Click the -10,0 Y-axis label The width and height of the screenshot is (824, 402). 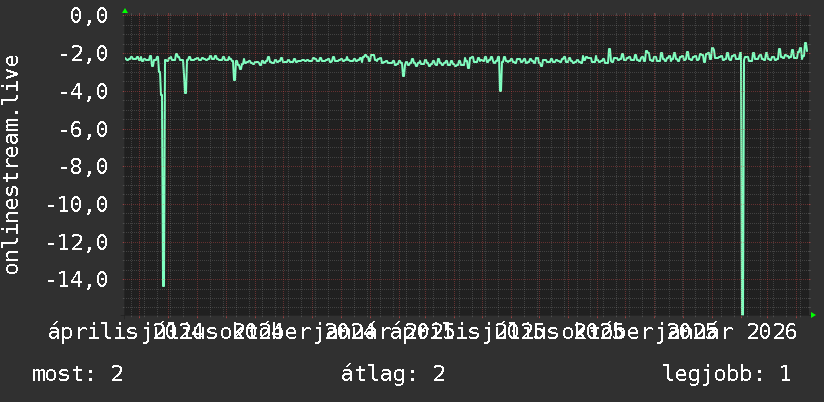[x=77, y=204]
